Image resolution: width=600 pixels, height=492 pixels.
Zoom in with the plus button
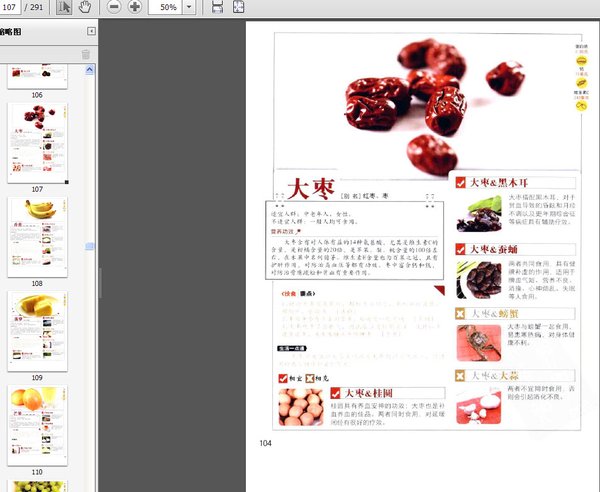point(134,7)
